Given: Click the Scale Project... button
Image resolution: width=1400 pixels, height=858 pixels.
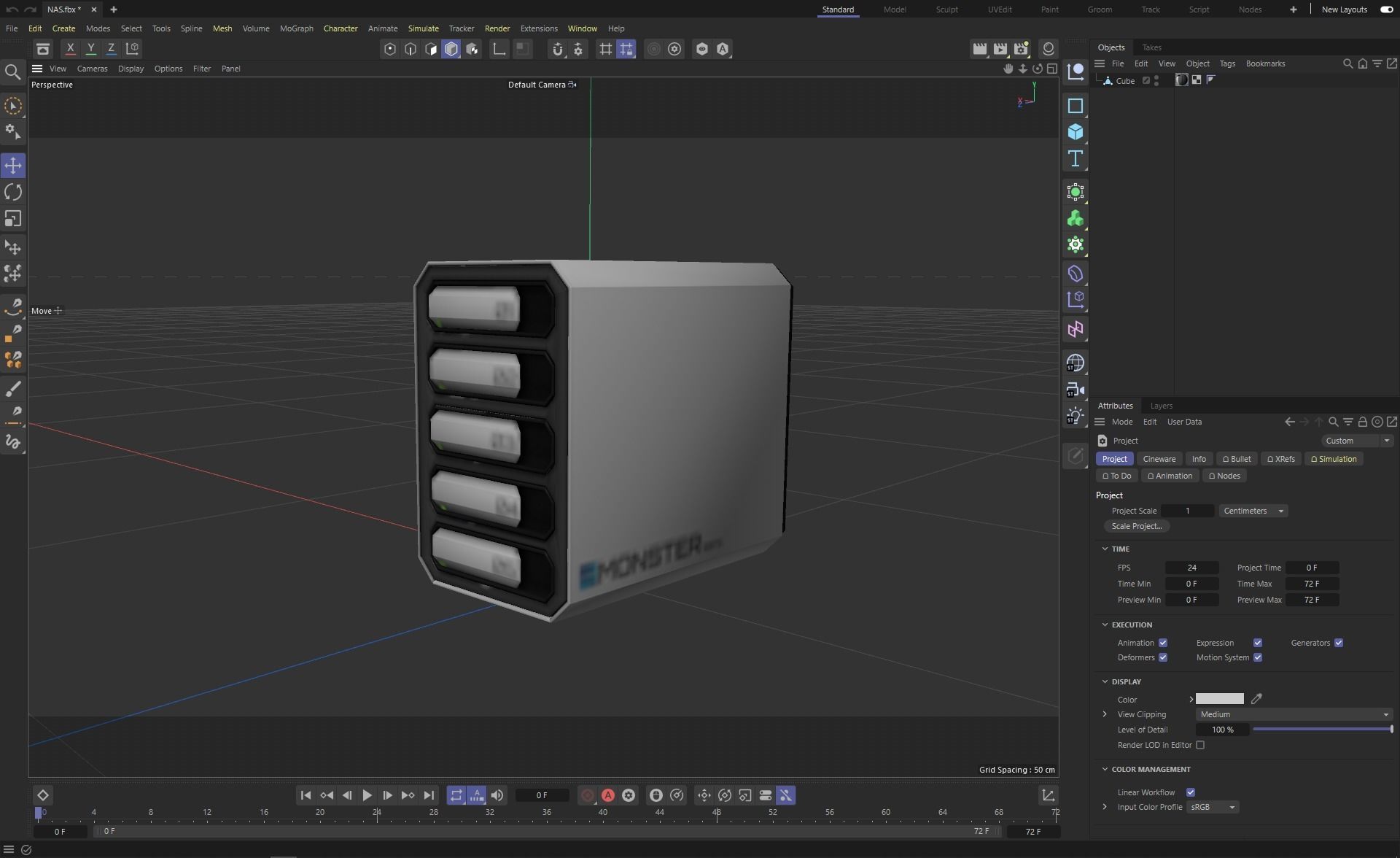Looking at the screenshot, I should click(1136, 526).
